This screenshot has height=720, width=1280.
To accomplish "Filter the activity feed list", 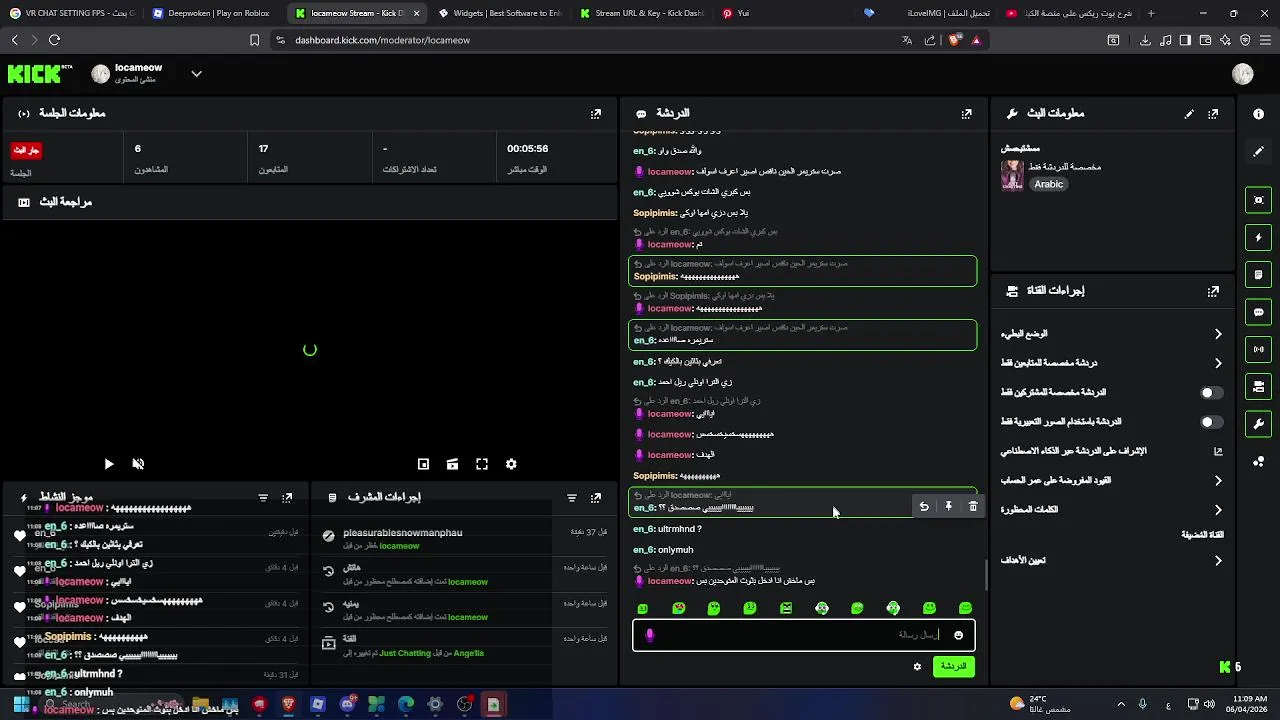I will (263, 497).
